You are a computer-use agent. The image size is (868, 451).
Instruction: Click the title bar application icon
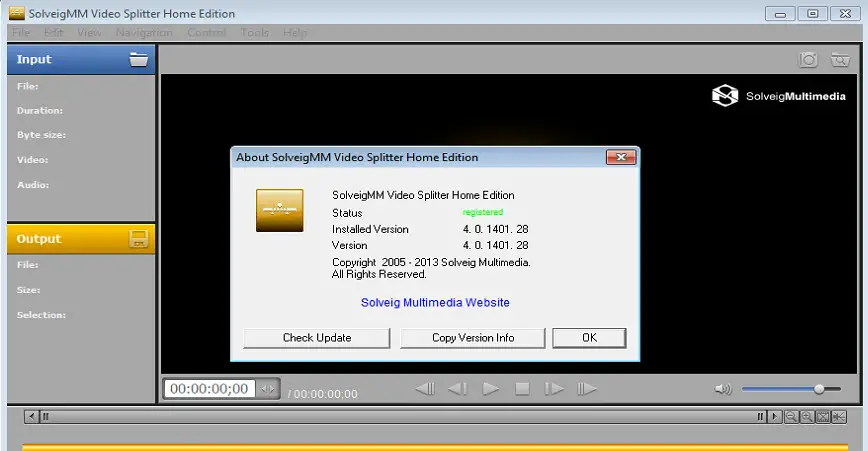(17, 13)
